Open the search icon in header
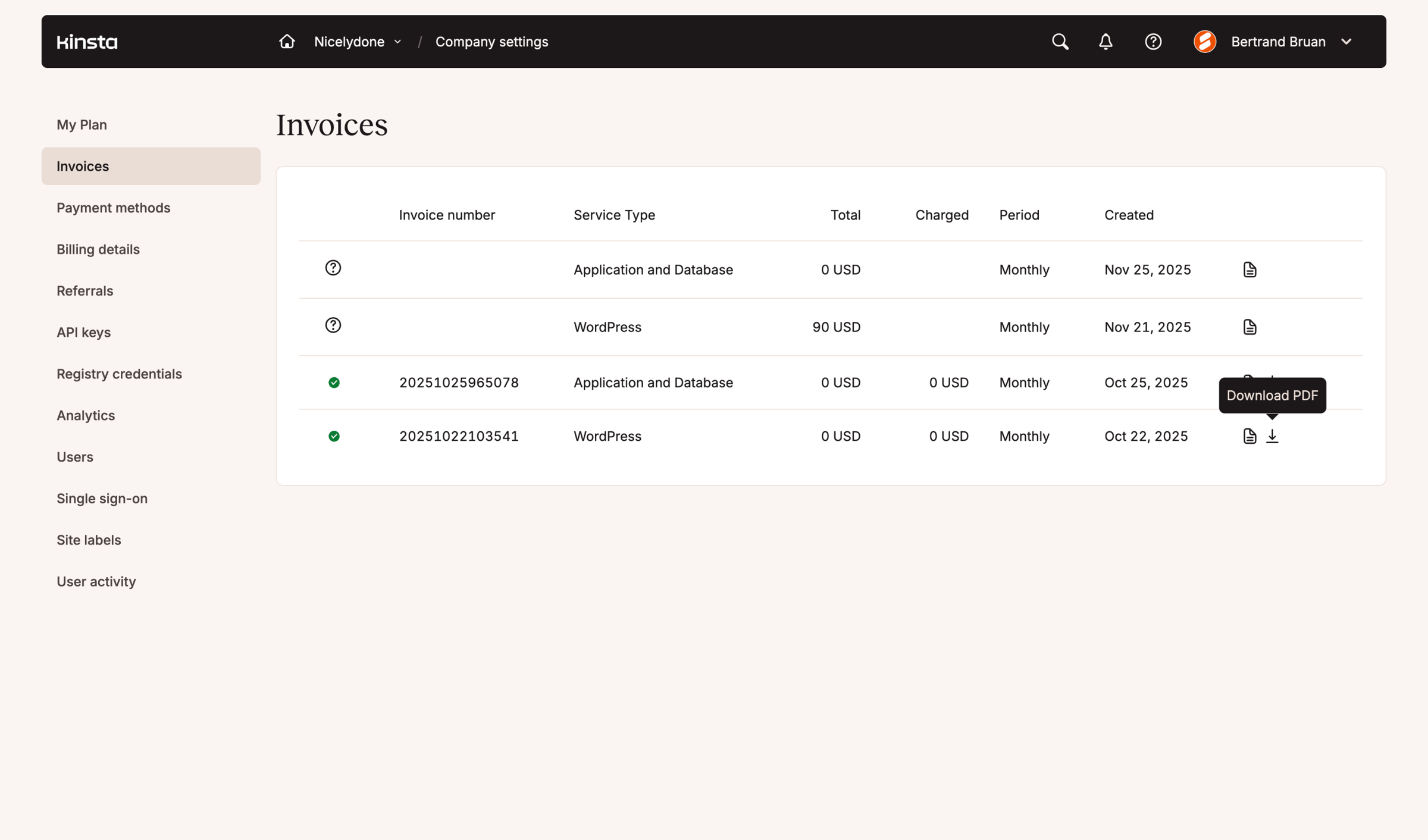The height and width of the screenshot is (840, 1428). pyautogui.click(x=1060, y=42)
